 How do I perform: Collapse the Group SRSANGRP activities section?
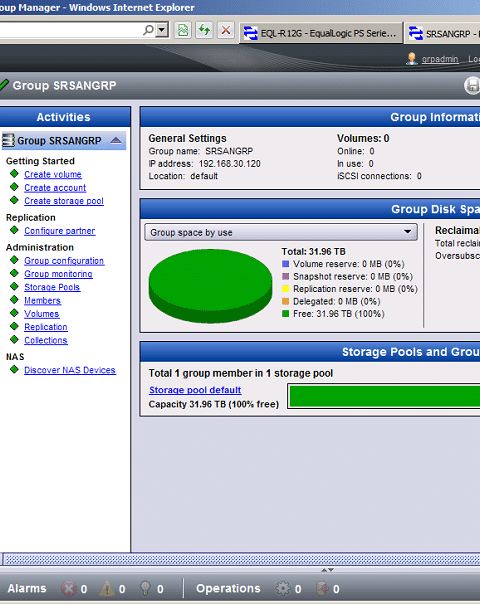(116, 140)
